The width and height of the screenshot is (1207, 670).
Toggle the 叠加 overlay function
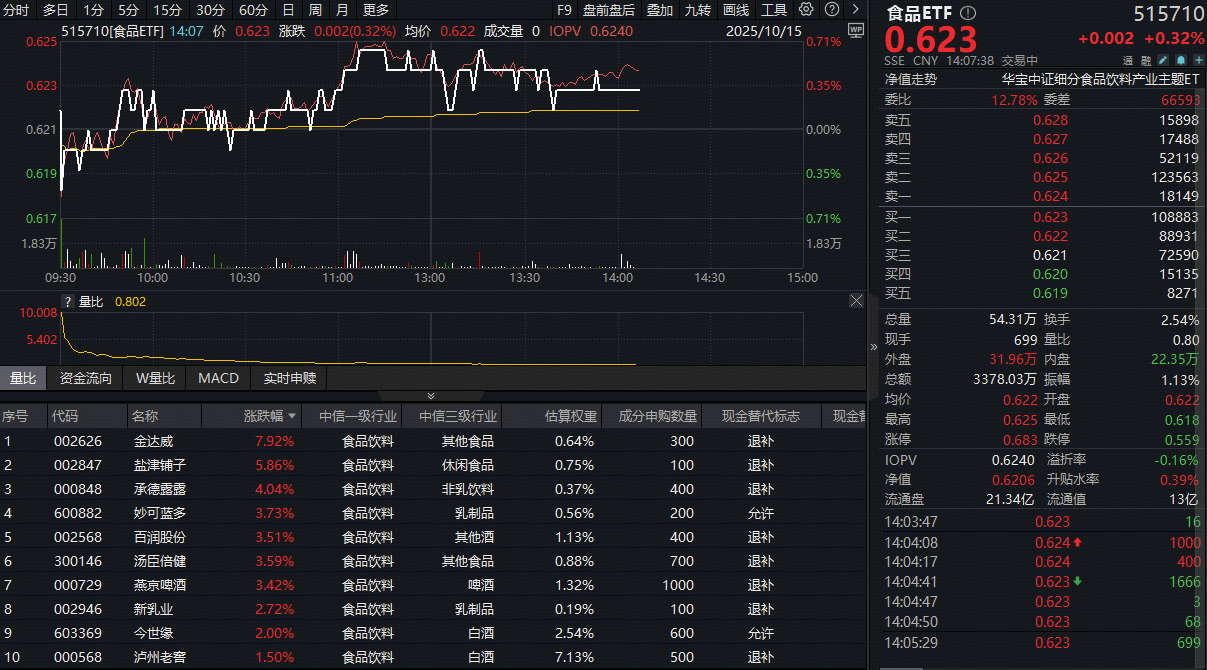pyautogui.click(x=659, y=10)
